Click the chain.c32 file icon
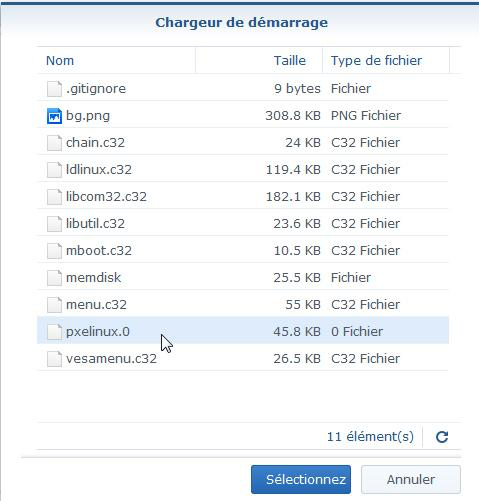The image size is (479, 501). coord(54,143)
